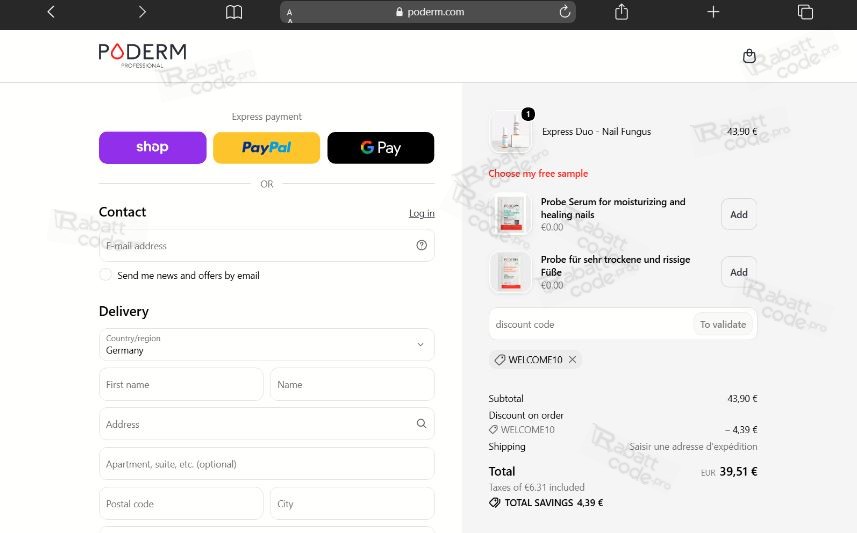Click the address search magnifier icon
The image size is (857, 533).
421,423
